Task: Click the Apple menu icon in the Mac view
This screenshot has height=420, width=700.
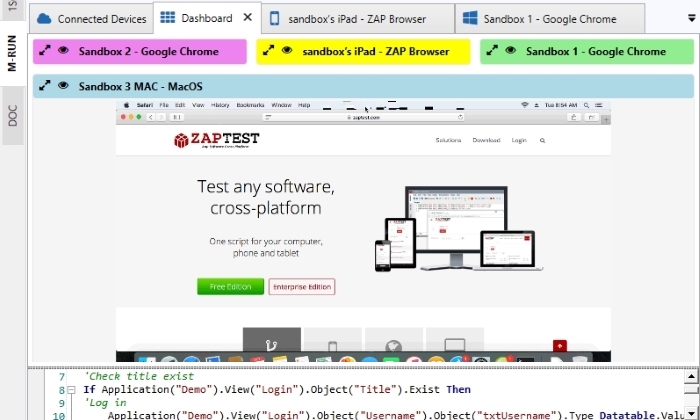Action: pyautogui.click(x=126, y=105)
